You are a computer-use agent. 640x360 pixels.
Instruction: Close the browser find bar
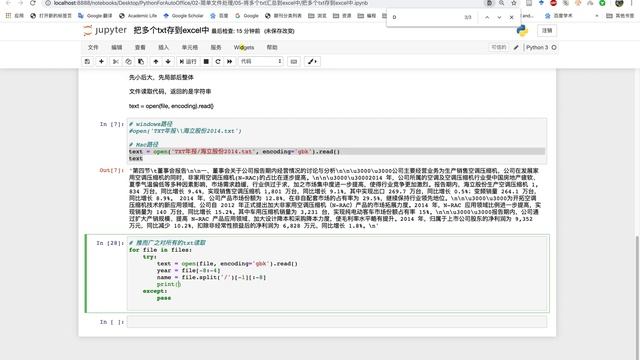pos(511,17)
